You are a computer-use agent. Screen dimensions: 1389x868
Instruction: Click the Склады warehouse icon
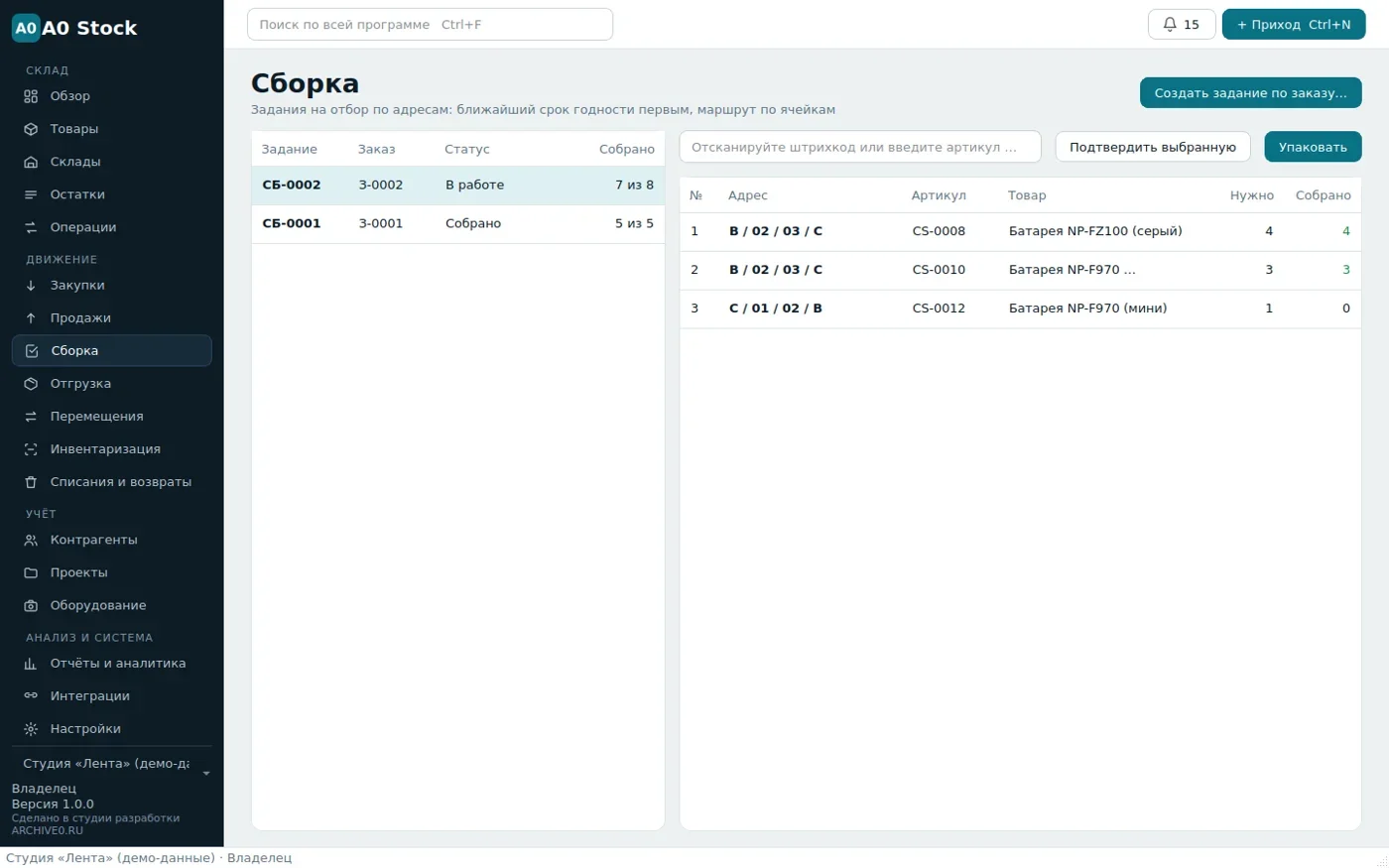31,162
